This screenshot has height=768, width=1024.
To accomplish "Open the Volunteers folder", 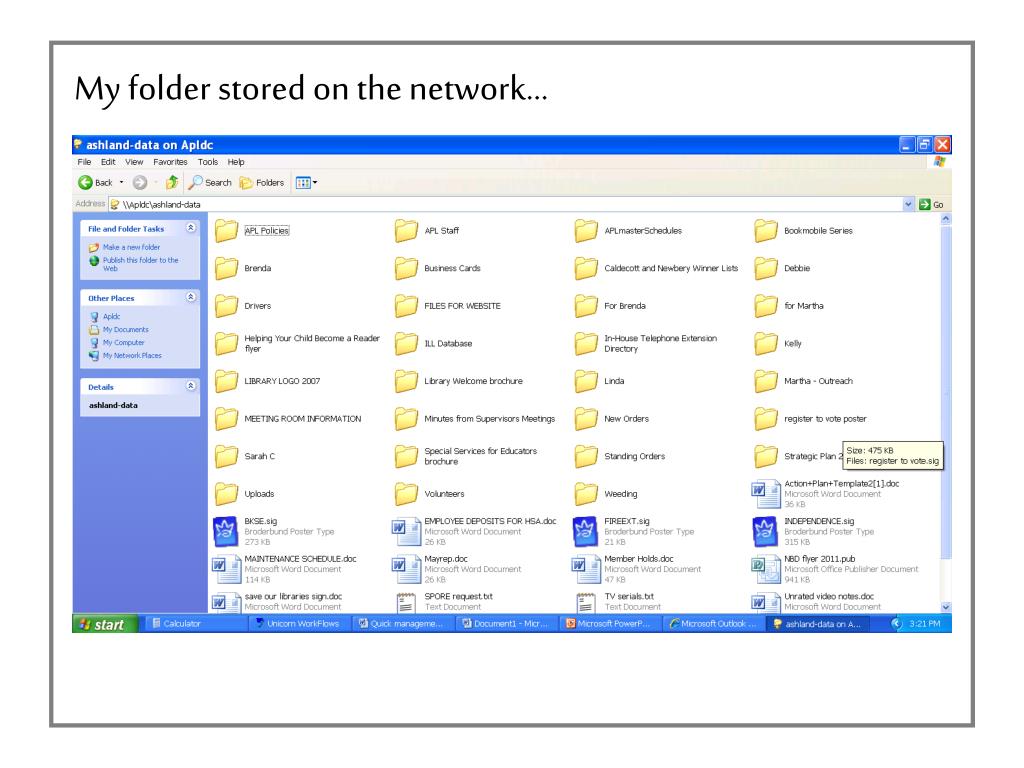I will [430, 494].
